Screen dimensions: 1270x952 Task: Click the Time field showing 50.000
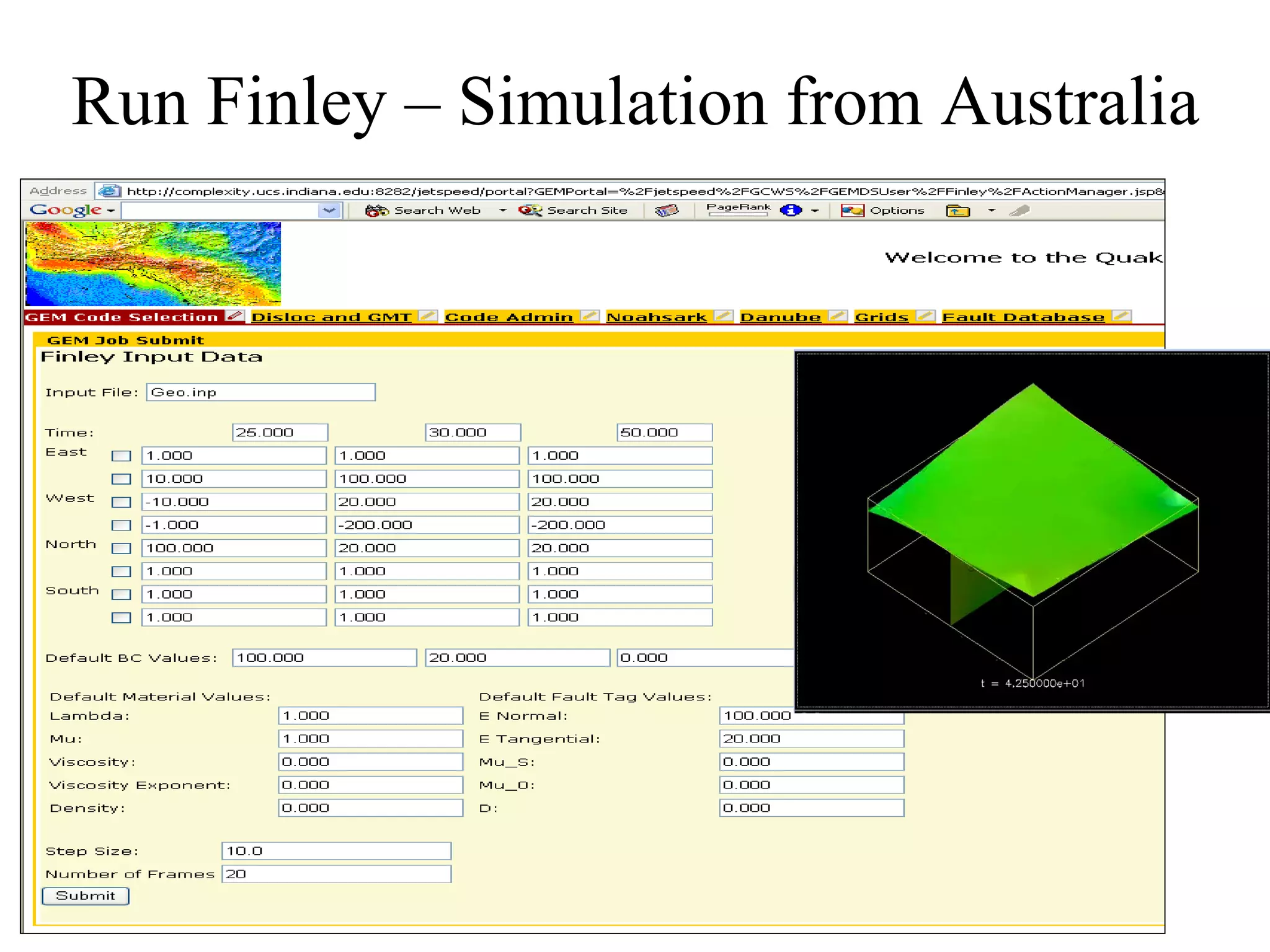[665, 433]
